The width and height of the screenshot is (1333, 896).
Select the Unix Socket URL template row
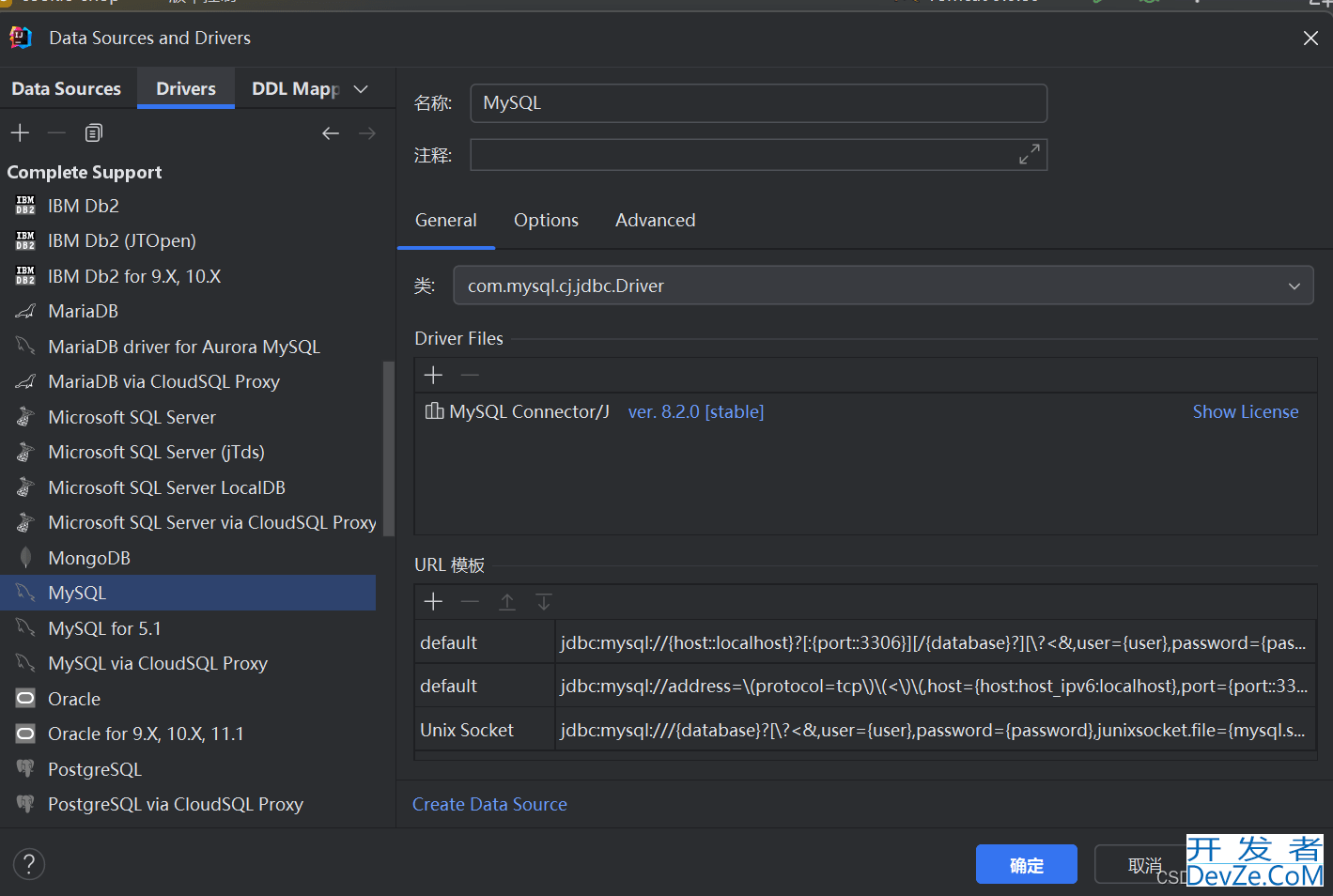865,730
